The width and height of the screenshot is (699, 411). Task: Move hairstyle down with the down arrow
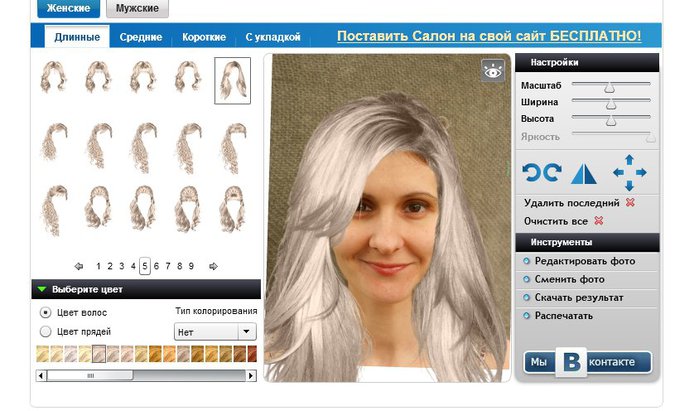tap(629, 185)
